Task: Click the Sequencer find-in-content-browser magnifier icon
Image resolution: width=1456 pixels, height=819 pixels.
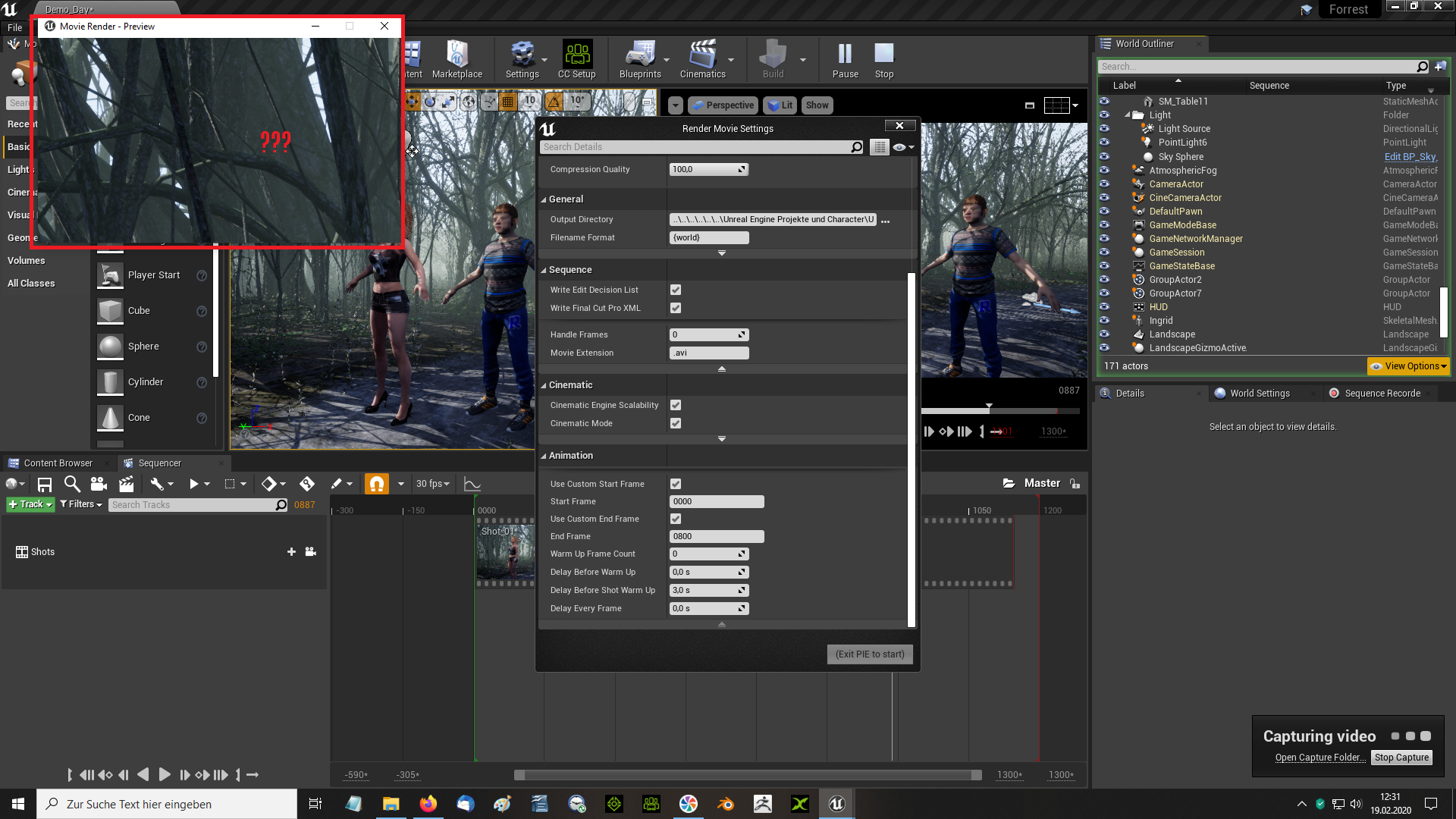Action: (x=72, y=484)
